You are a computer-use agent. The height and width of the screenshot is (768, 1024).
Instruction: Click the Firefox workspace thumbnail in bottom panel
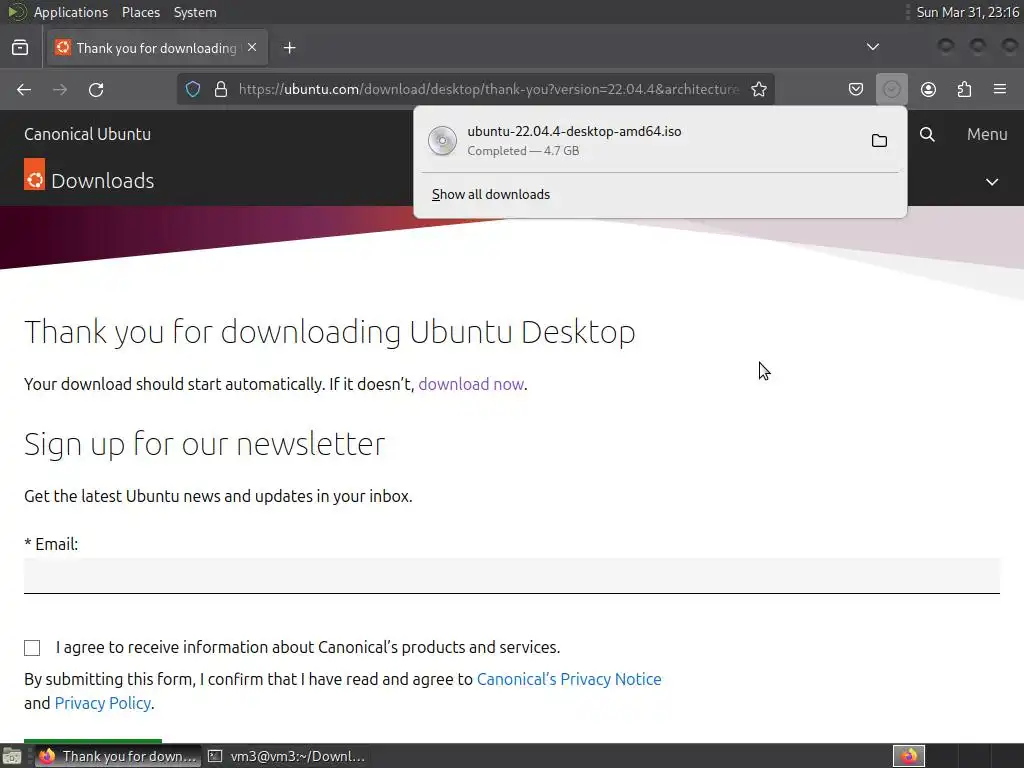coord(909,756)
